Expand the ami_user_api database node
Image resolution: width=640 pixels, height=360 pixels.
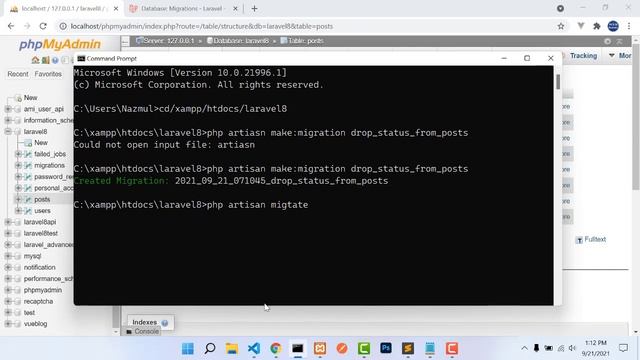pyautogui.click(x=8, y=109)
